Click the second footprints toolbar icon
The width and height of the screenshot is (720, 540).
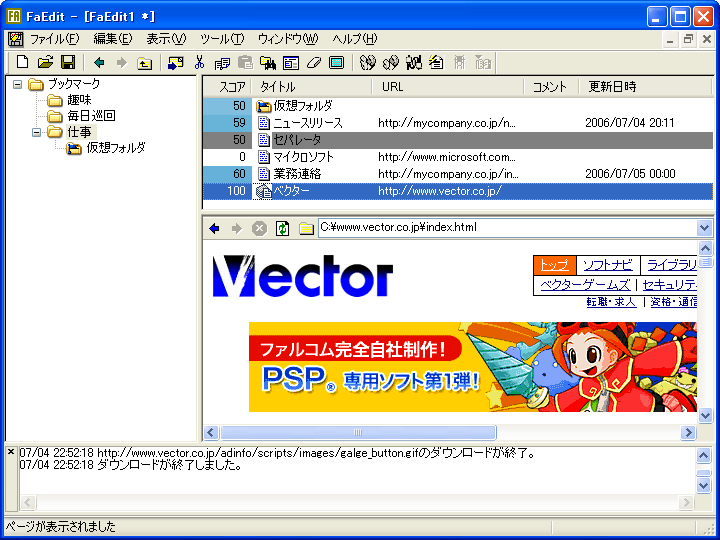pos(390,62)
